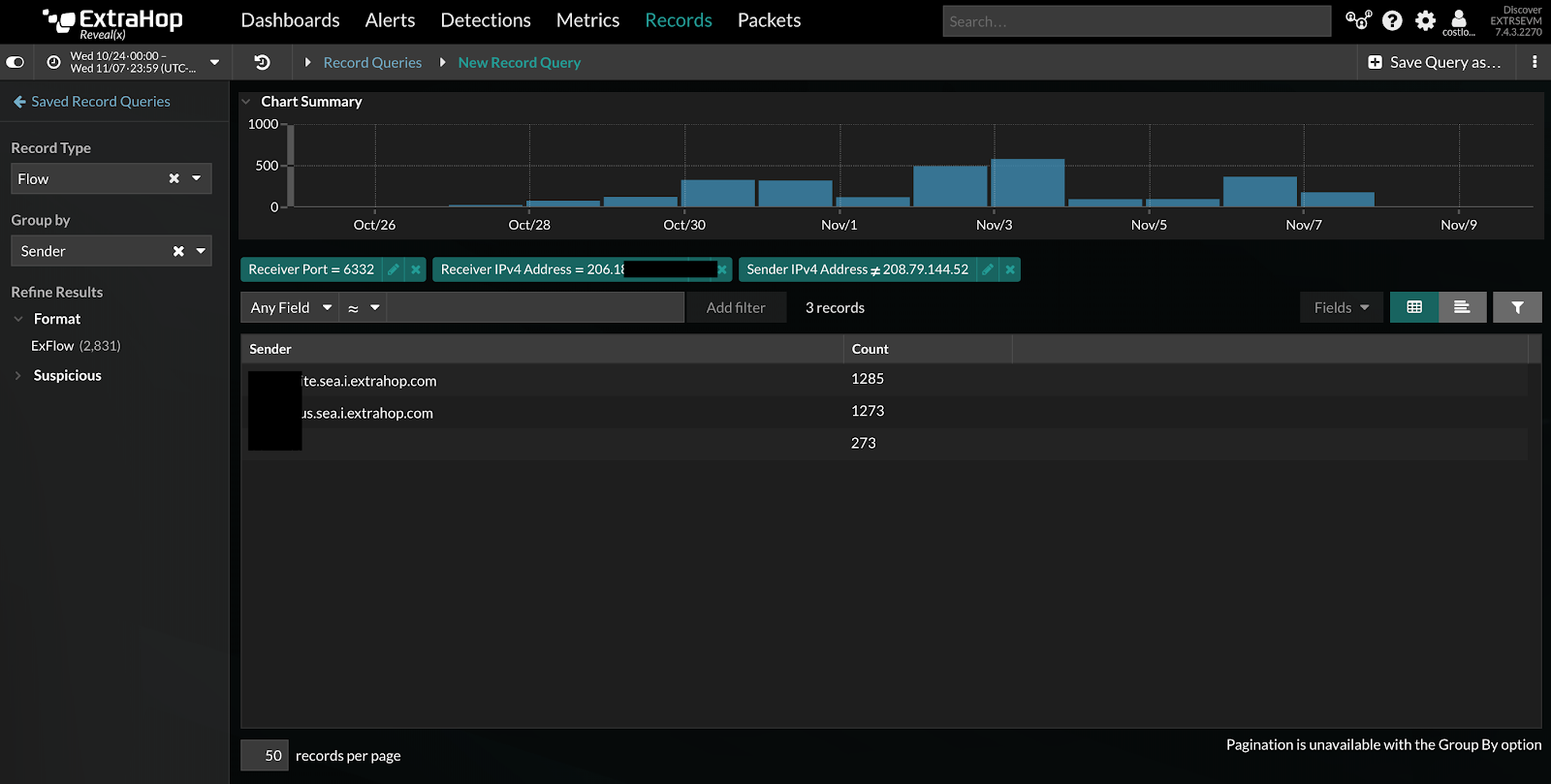Viewport: 1551px width, 784px height.
Task: Click the count value 1285
Action: (868, 379)
